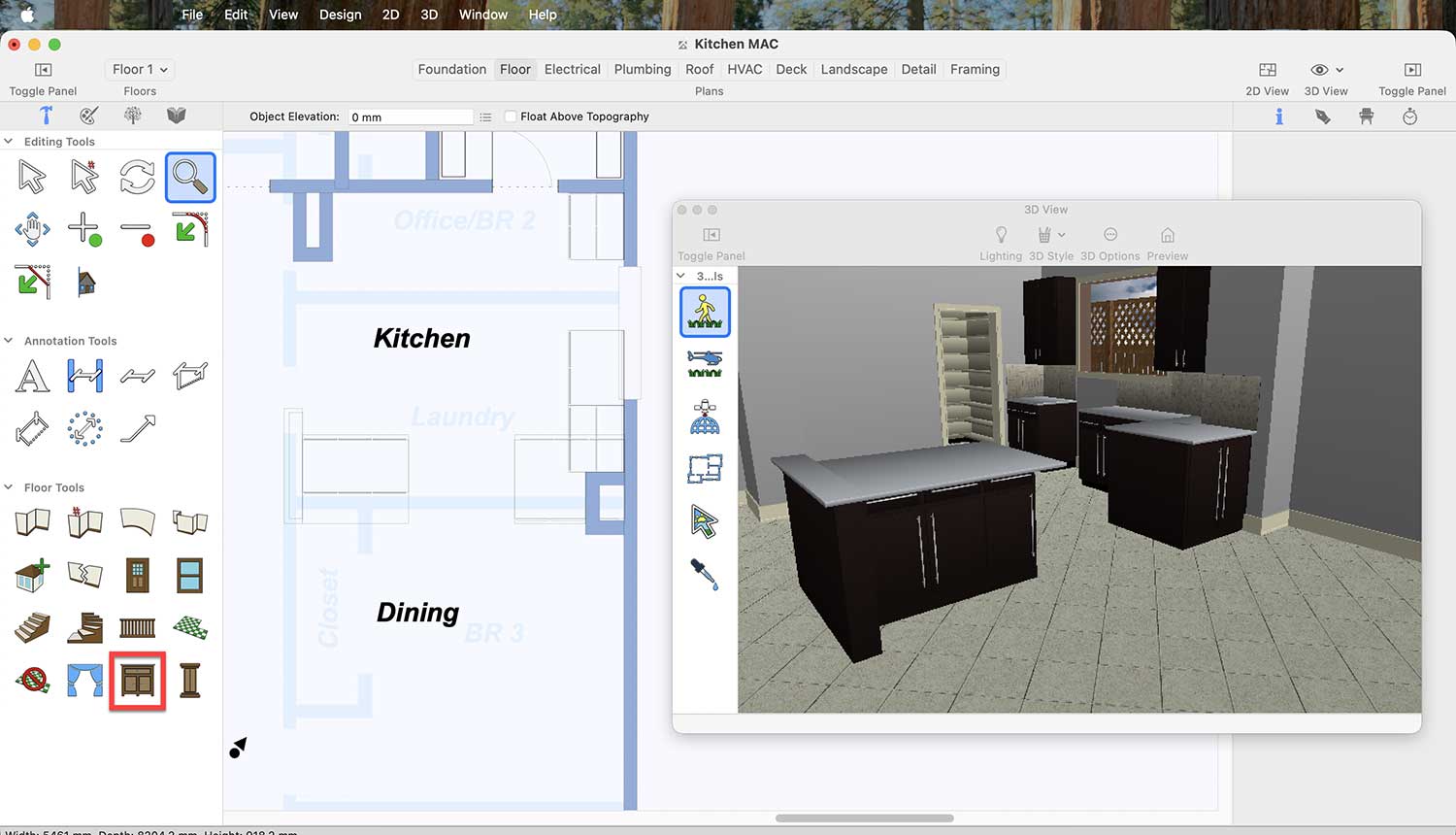The height and width of the screenshot is (835, 1456).
Task: Collapse the Floor Tools section
Action: pyautogui.click(x=9, y=487)
